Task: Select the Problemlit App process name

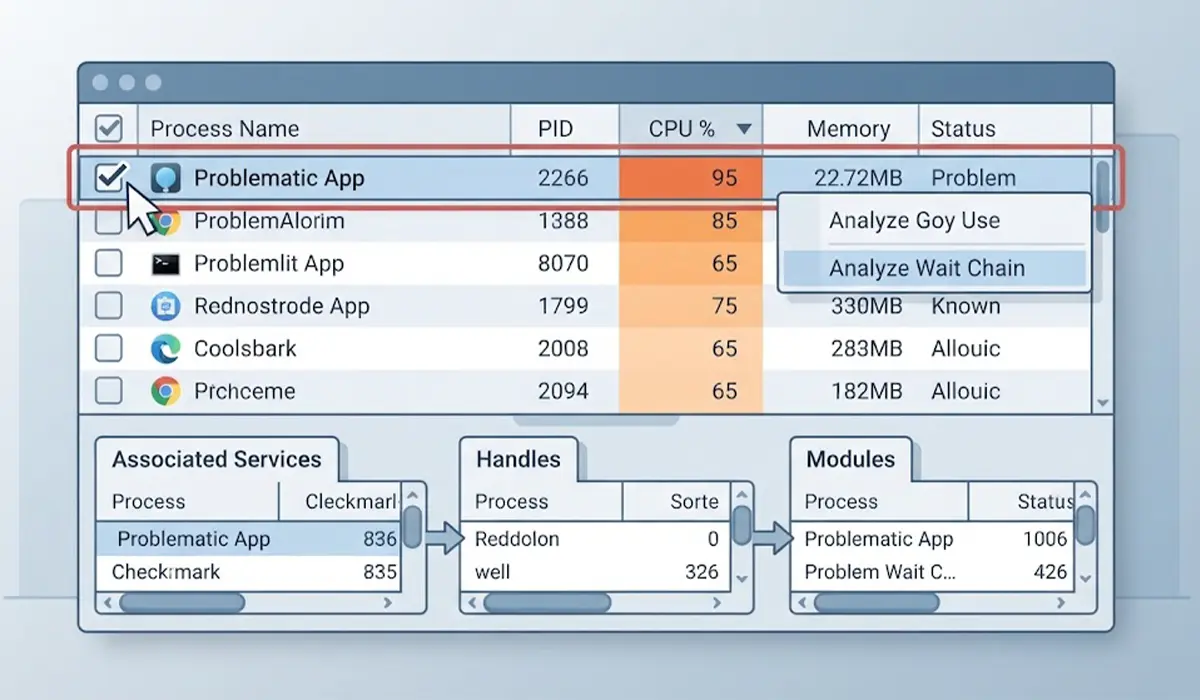Action: click(x=269, y=264)
